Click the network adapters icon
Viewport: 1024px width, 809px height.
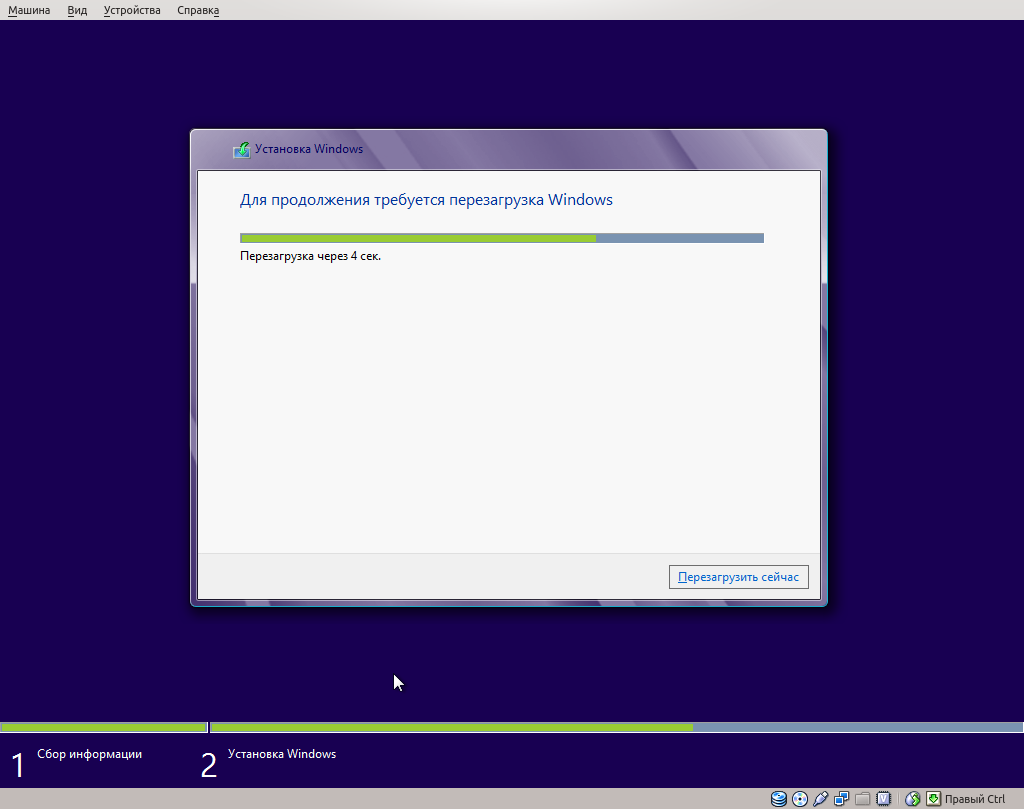(x=842, y=798)
